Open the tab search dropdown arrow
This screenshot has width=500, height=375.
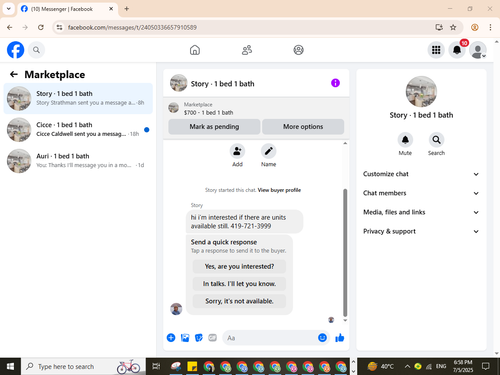[9, 9]
